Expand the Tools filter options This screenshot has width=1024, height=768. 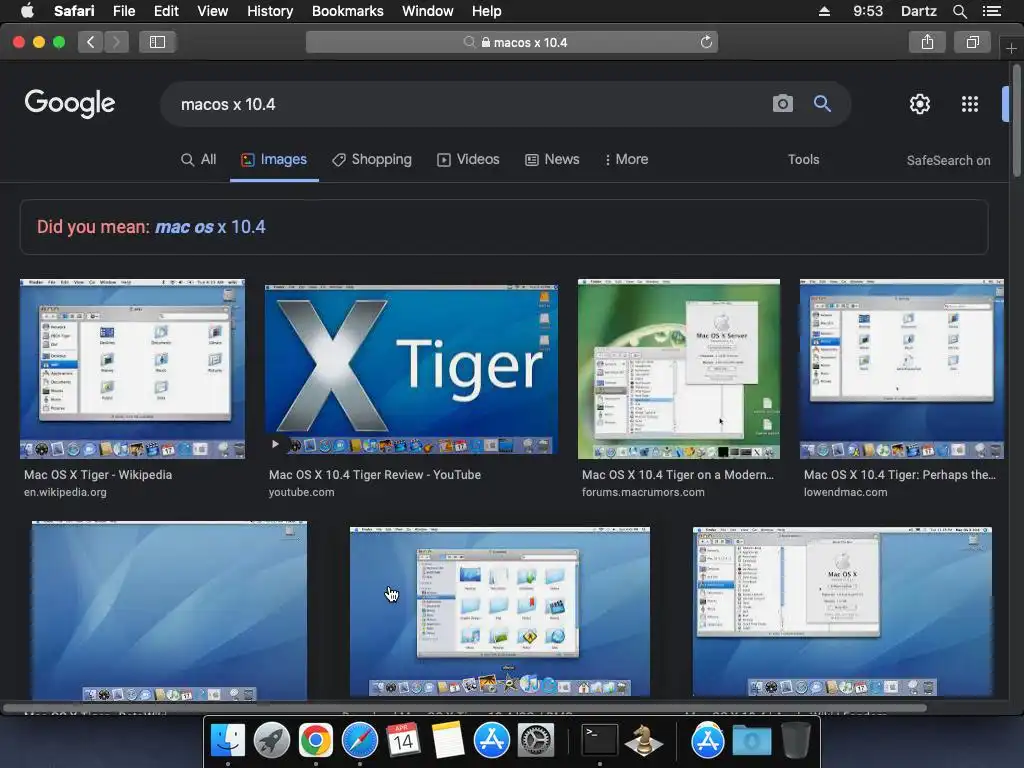[x=803, y=159]
